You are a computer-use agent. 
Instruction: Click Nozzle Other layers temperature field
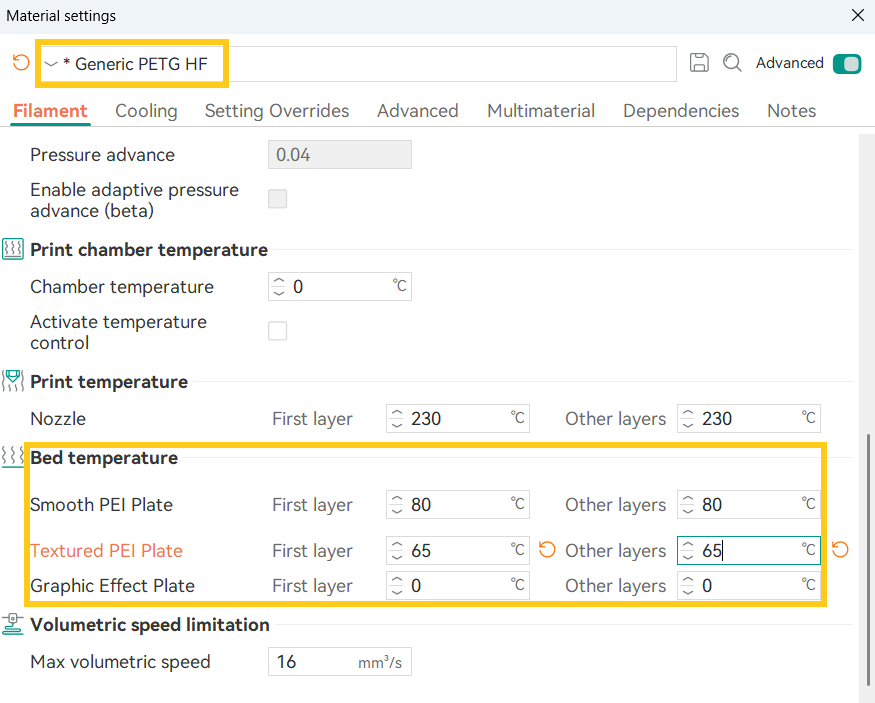(x=749, y=418)
